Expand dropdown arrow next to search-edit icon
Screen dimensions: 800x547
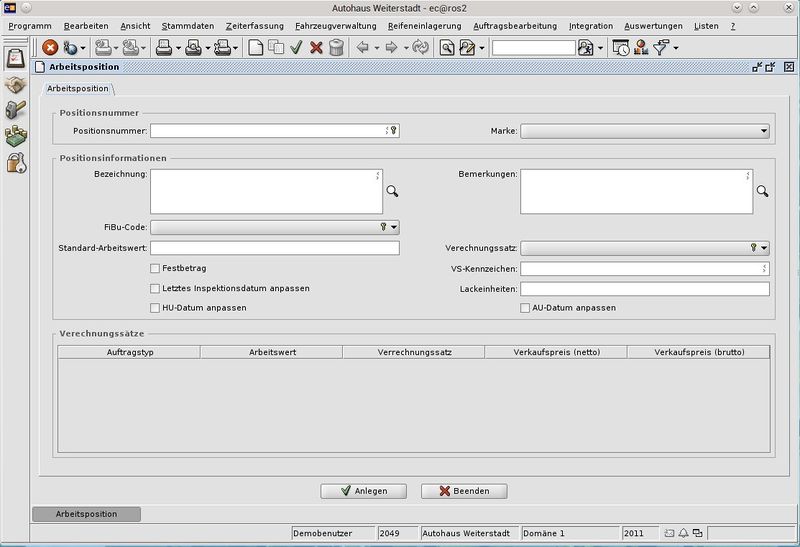tap(482, 49)
